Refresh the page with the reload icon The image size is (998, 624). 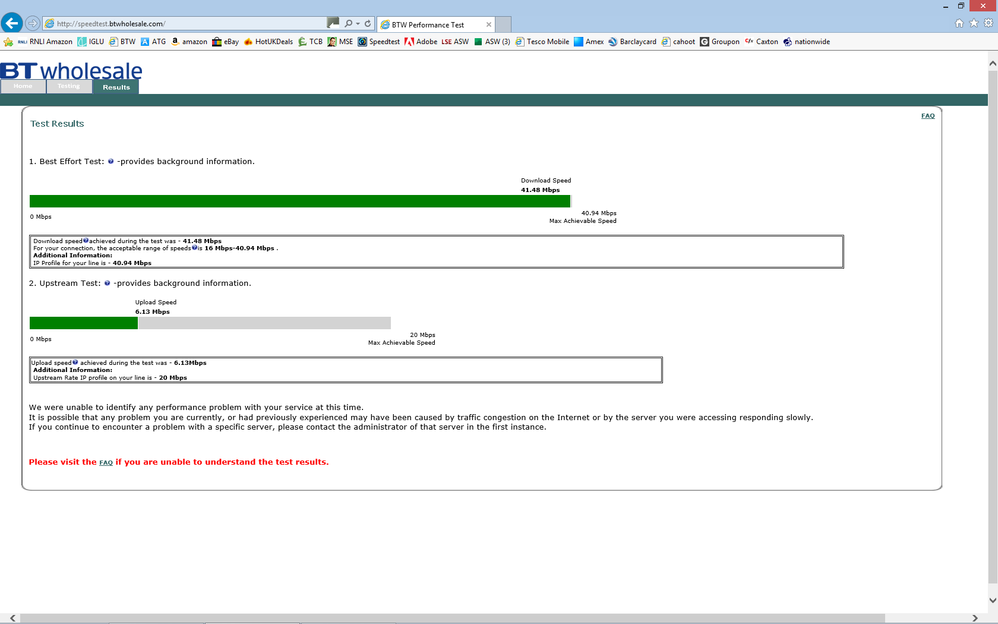click(368, 24)
